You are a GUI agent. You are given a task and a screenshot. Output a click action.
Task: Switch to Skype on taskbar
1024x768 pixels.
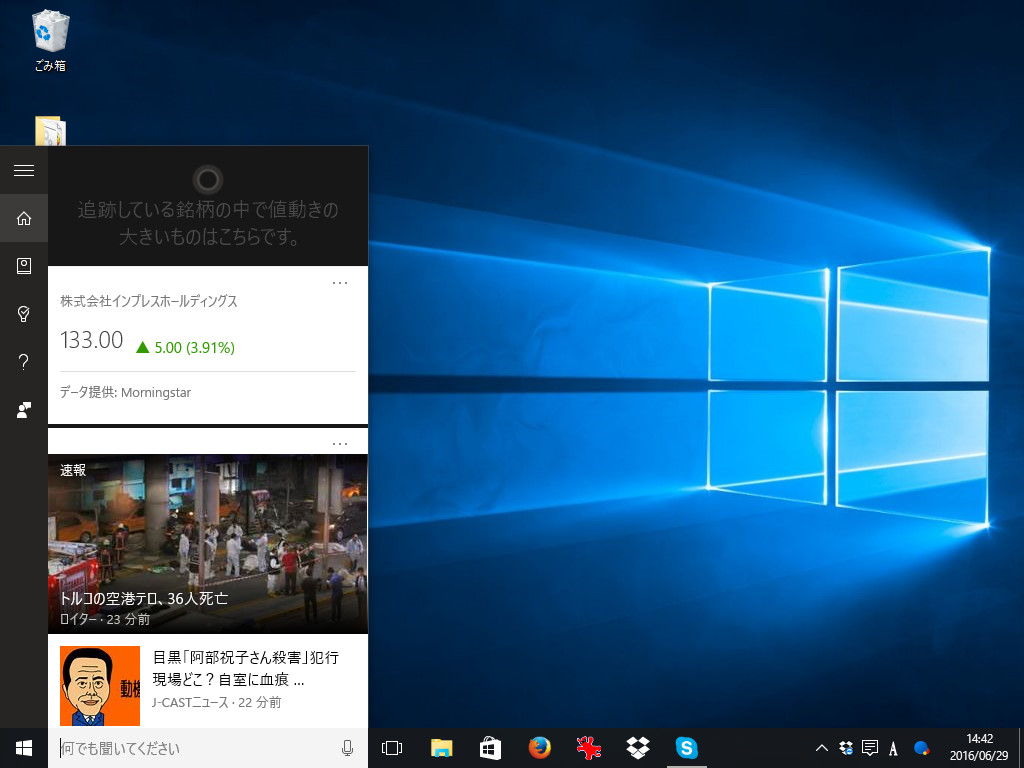click(x=686, y=748)
